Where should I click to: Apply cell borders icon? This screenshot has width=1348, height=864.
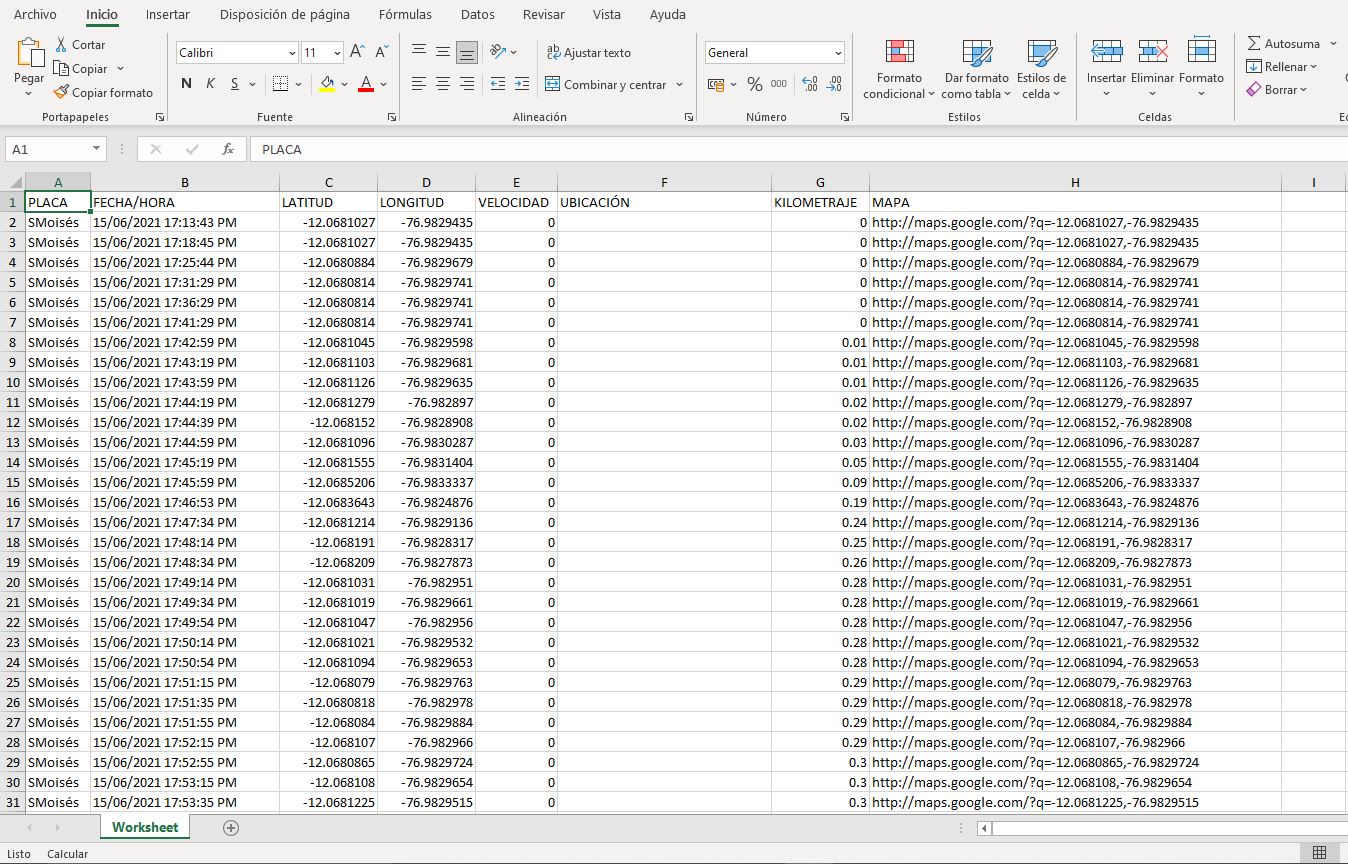coord(280,84)
